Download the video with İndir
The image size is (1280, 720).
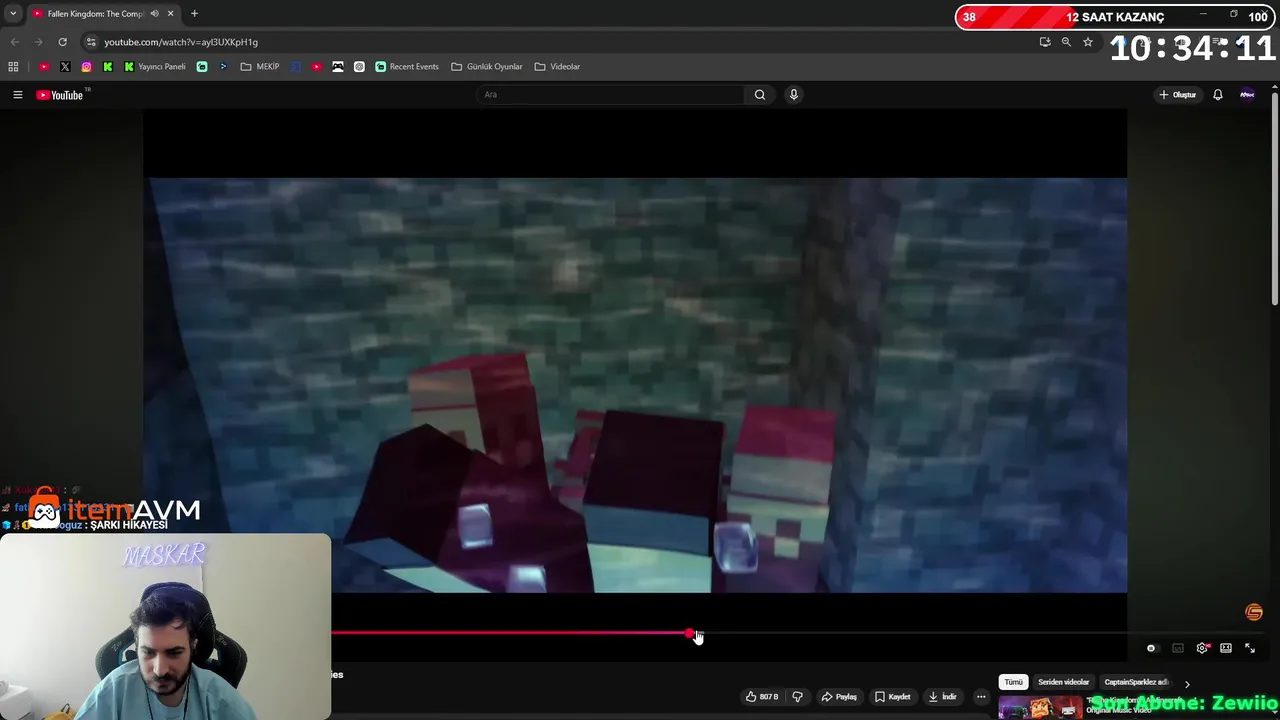[x=942, y=697]
